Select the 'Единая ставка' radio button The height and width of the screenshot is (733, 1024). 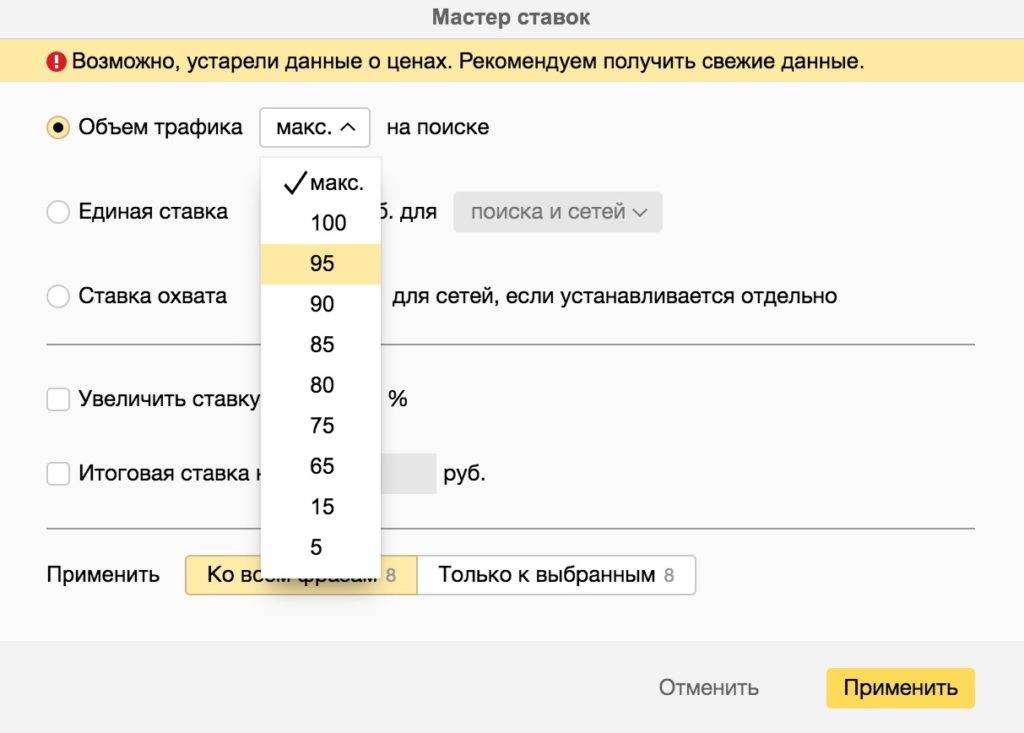tap(59, 212)
